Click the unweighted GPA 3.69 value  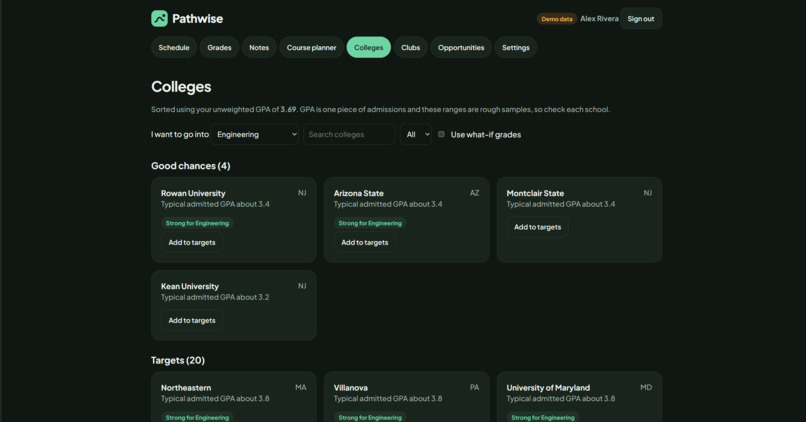(288, 109)
